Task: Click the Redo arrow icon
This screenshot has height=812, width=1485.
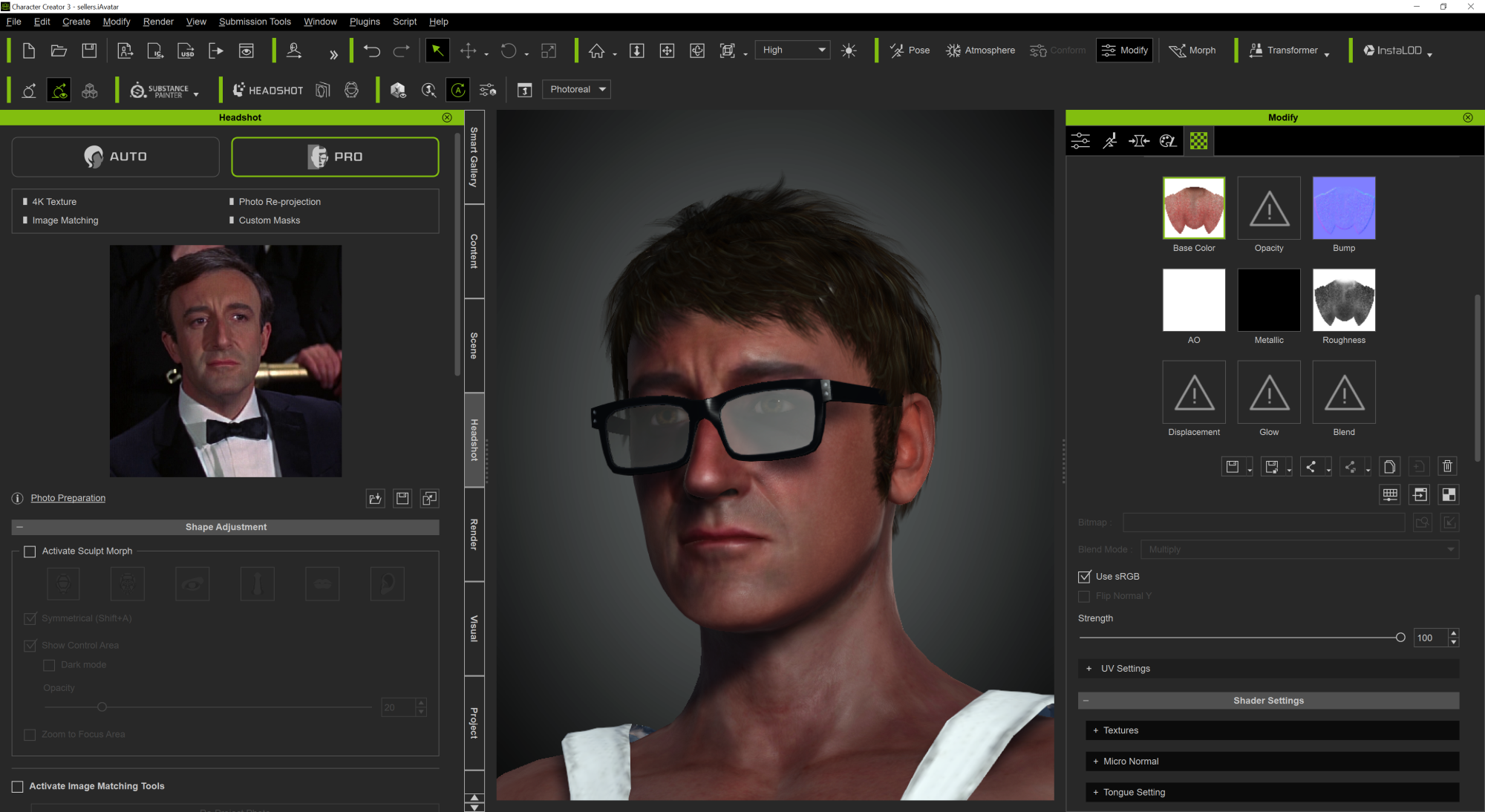Action: click(401, 50)
